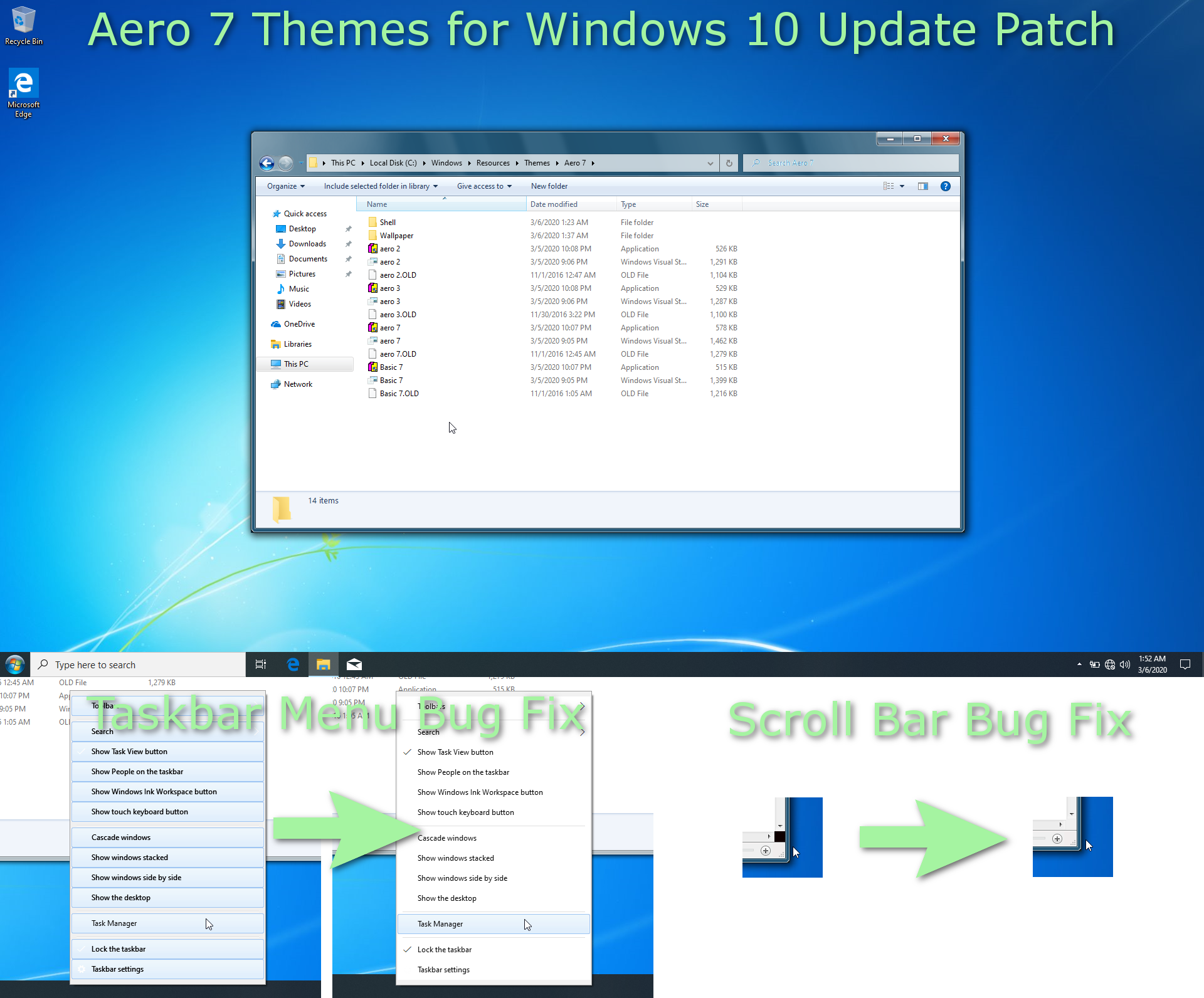1204x998 pixels.
Task: Sort by Size column header
Action: pyautogui.click(x=717, y=204)
